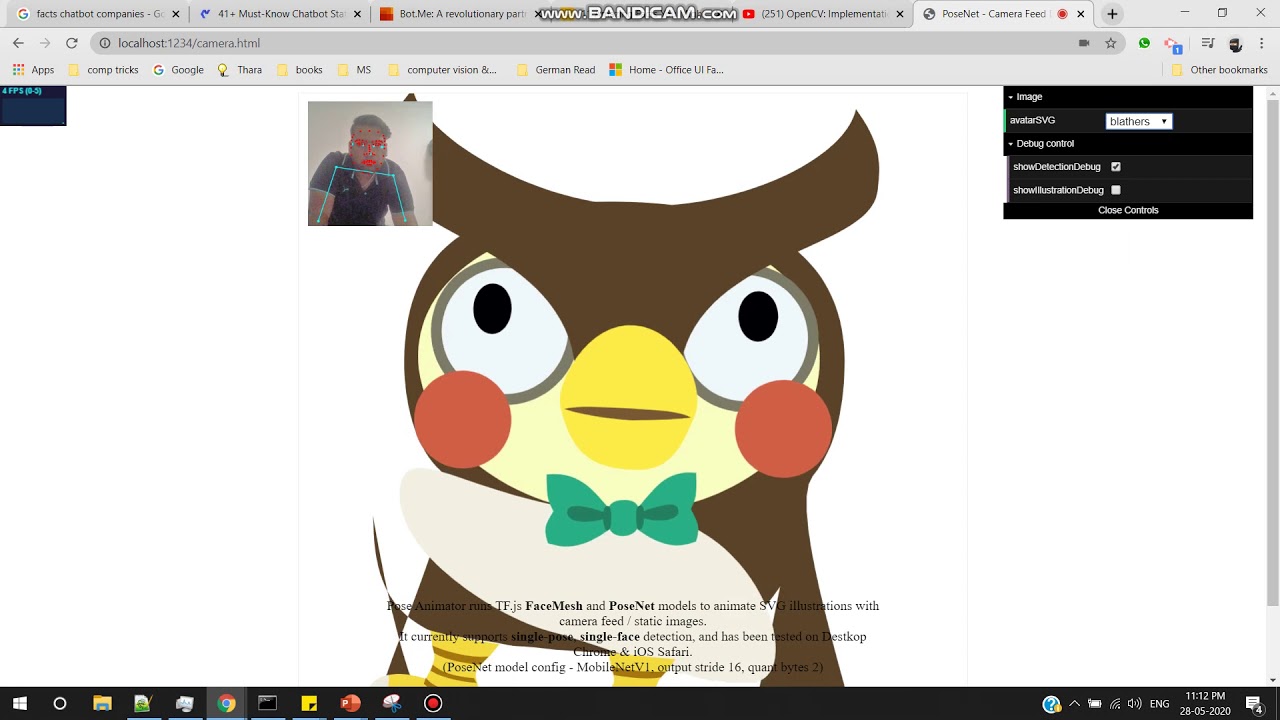Open the computer vision bookmark folder
Image resolution: width=1280 pixels, height=720 pixels.
(442, 70)
